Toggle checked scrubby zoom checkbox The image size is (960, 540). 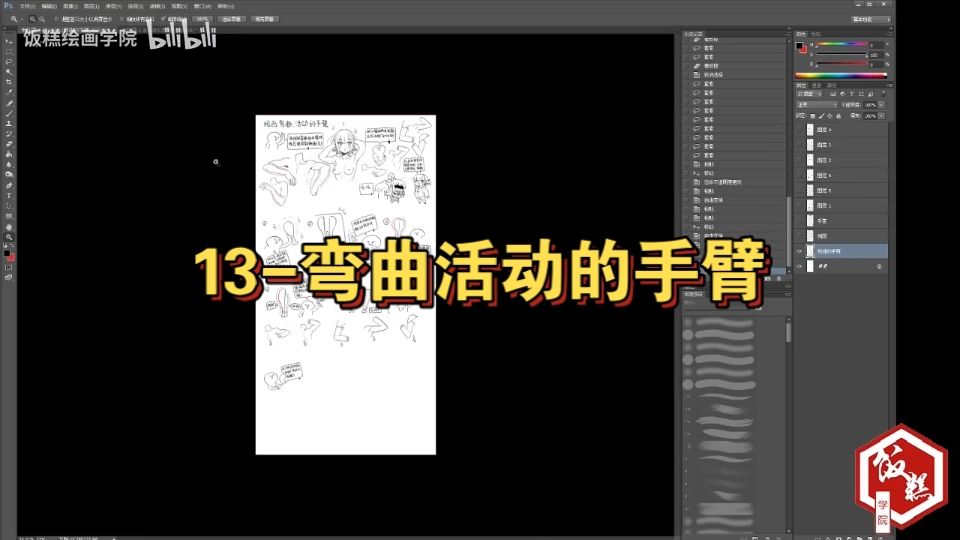tap(163, 19)
